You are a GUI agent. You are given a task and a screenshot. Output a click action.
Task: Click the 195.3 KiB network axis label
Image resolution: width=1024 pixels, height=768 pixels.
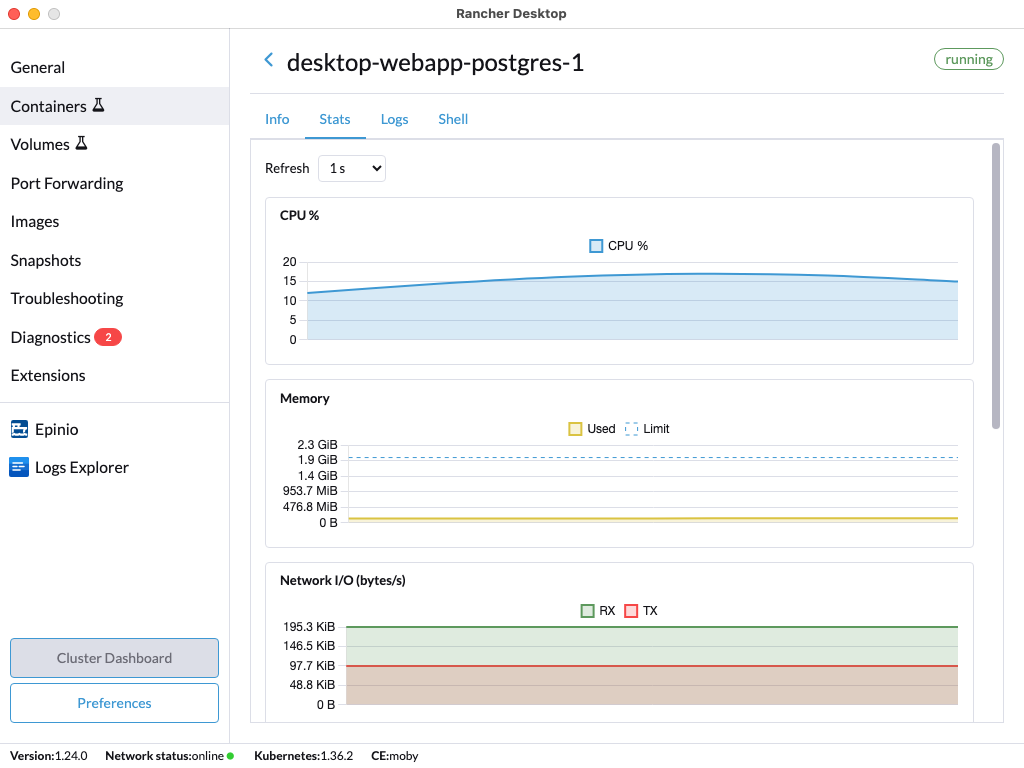point(309,627)
